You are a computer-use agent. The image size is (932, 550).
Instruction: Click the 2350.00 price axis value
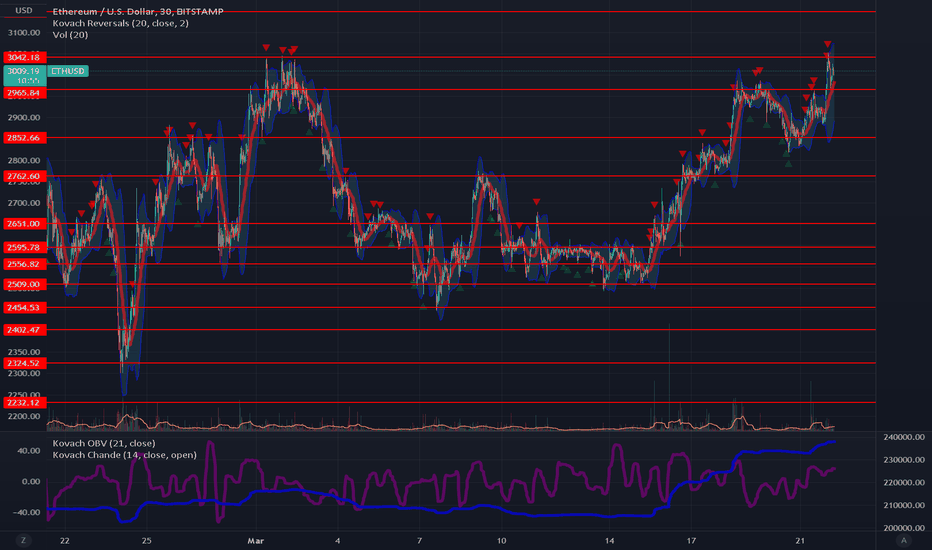[24, 351]
